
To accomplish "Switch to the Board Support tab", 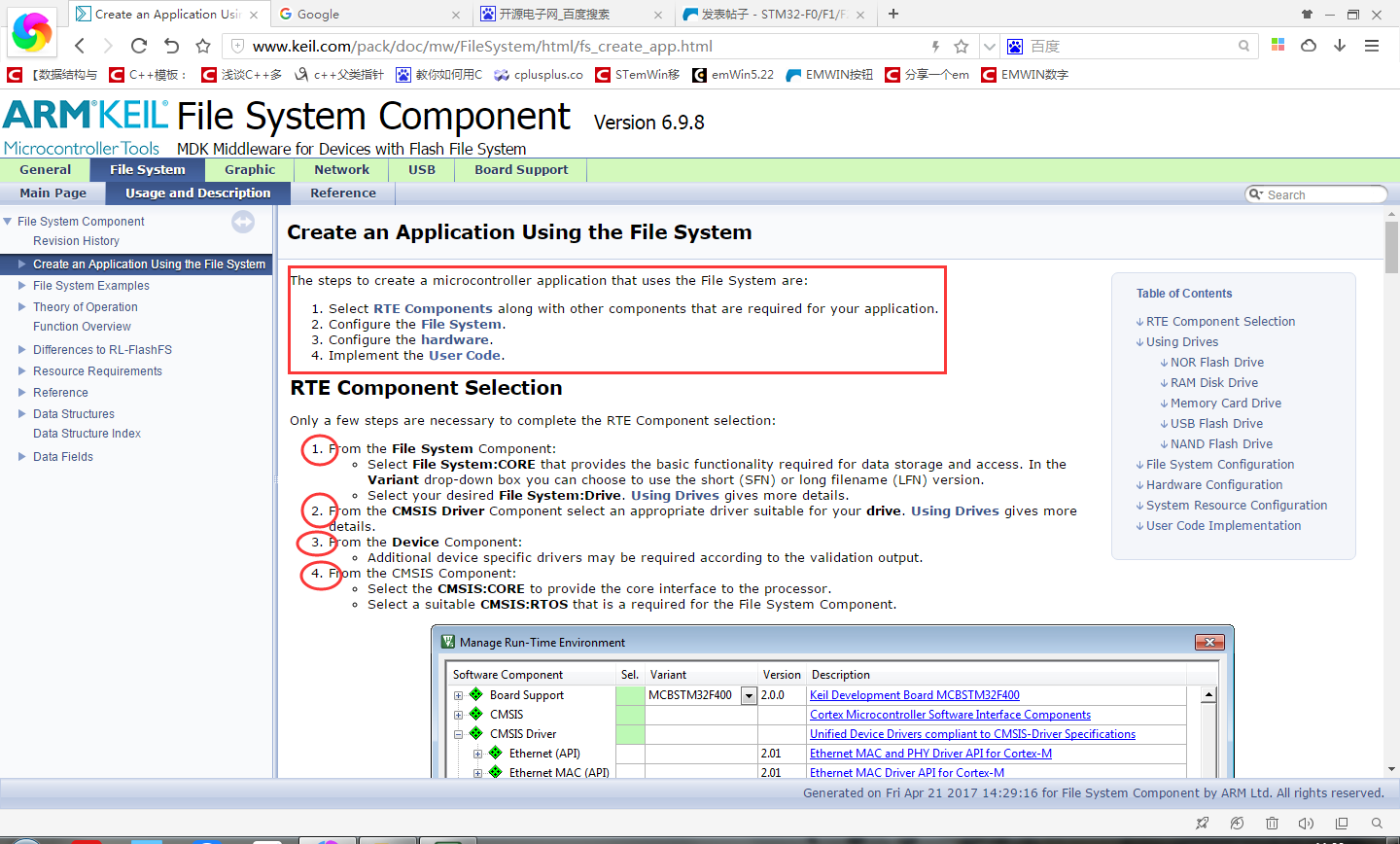I will tap(521, 170).
